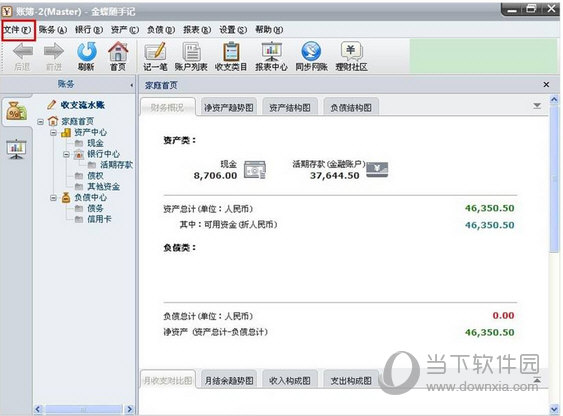
Task: Switch to 财务概况 tab
Action: coord(168,107)
